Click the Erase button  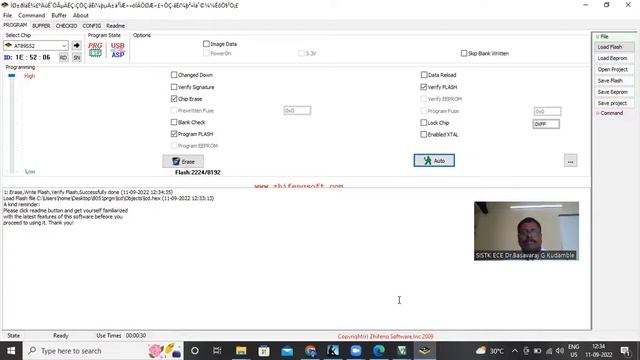pos(183,162)
